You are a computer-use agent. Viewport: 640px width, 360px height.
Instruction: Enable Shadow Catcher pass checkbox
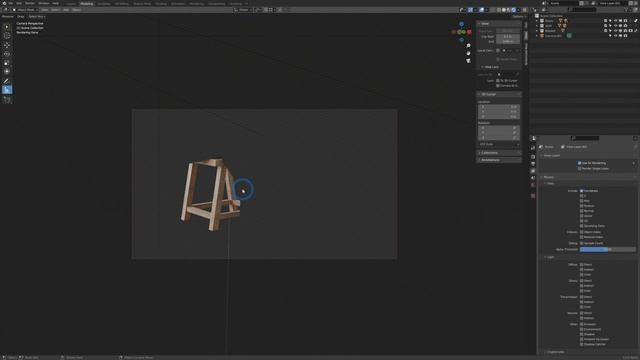pyautogui.click(x=582, y=344)
